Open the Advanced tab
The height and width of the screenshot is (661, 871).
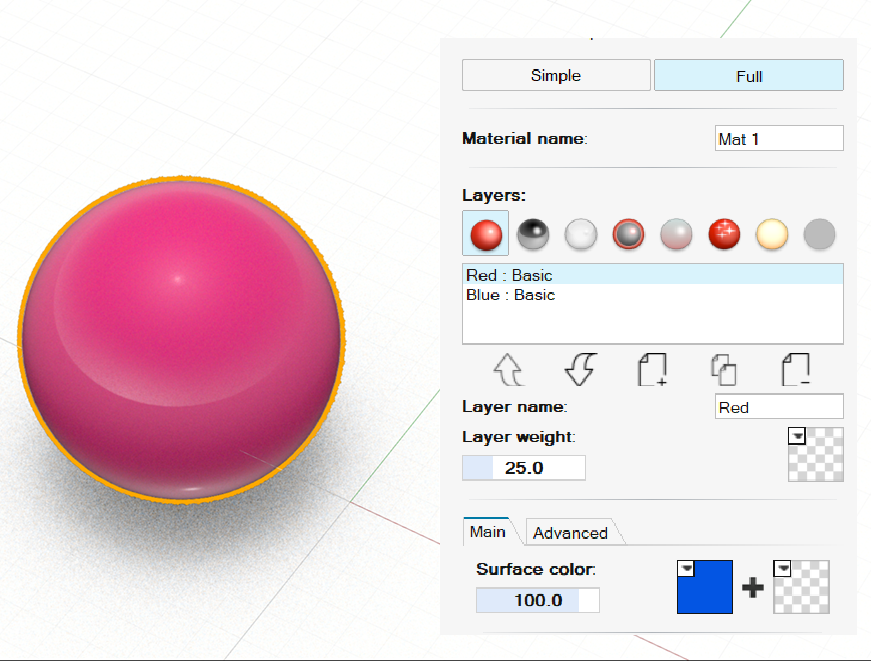pos(570,533)
